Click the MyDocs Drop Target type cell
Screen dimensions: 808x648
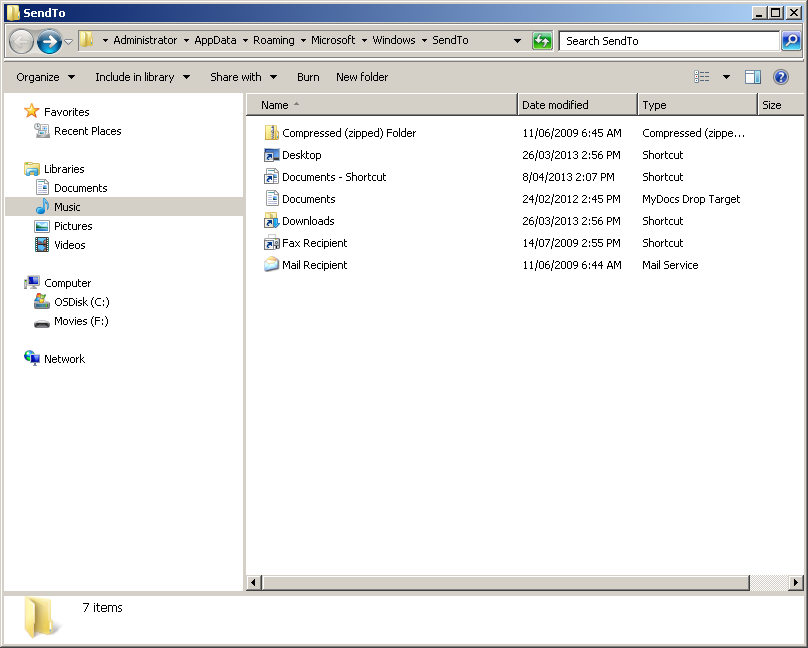[691, 199]
